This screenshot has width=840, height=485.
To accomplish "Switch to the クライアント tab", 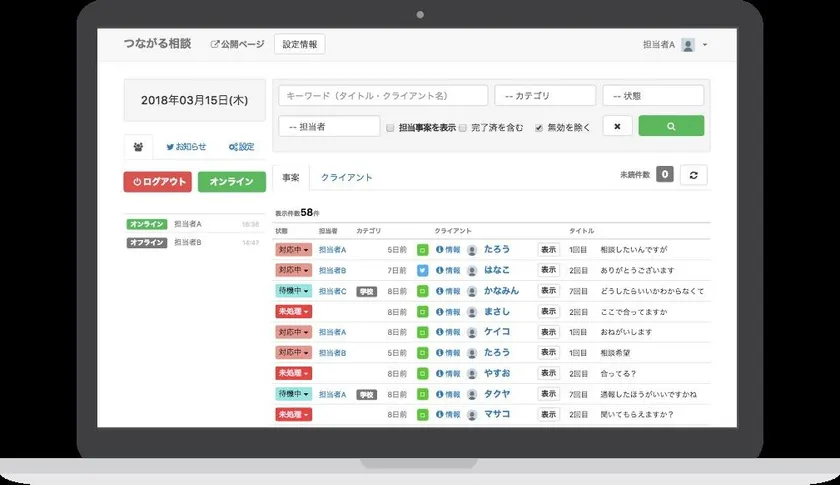I will tap(346, 177).
